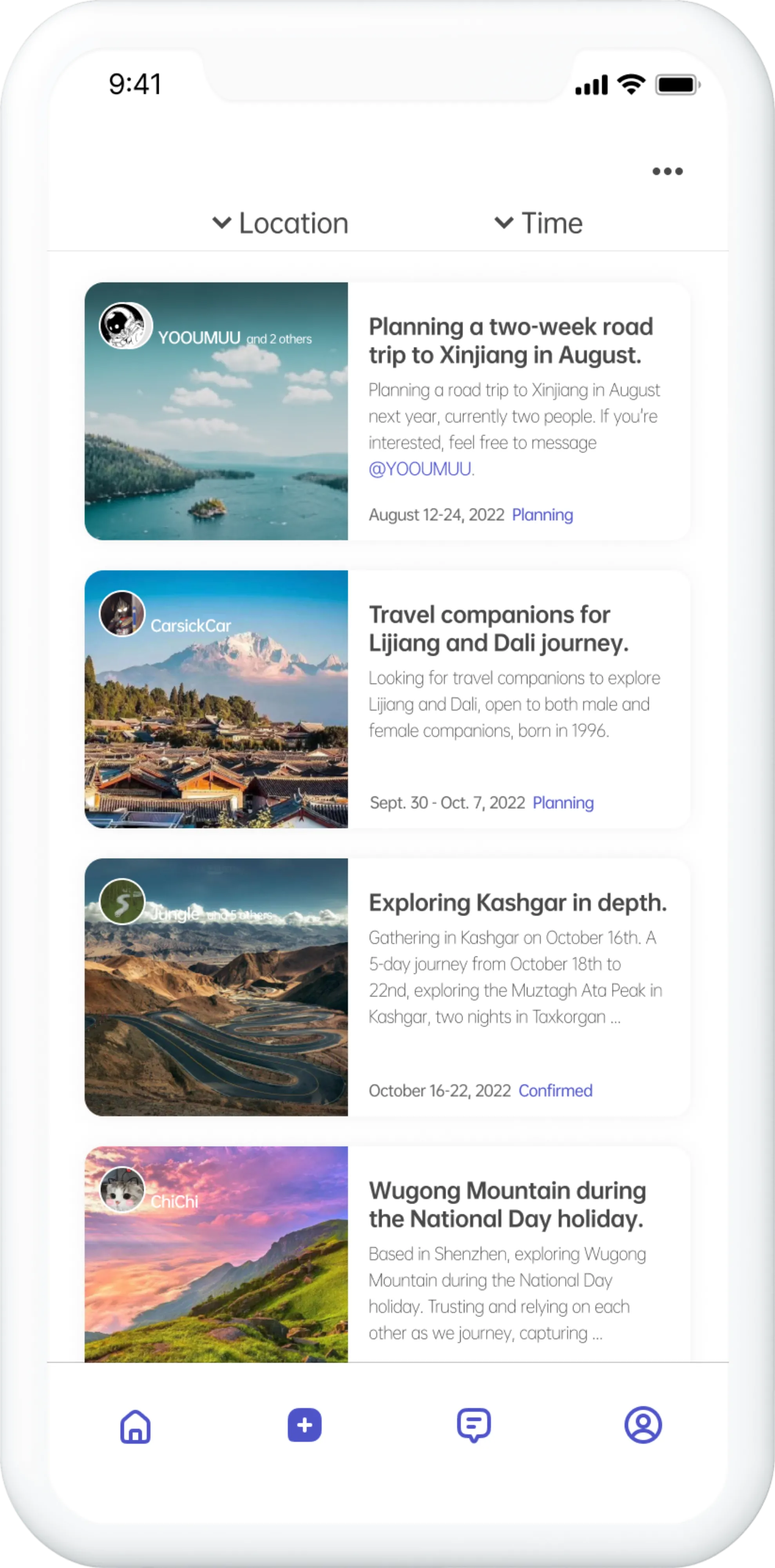Tap the more options ellipsis icon
This screenshot has width=775, height=1568.
(x=667, y=171)
